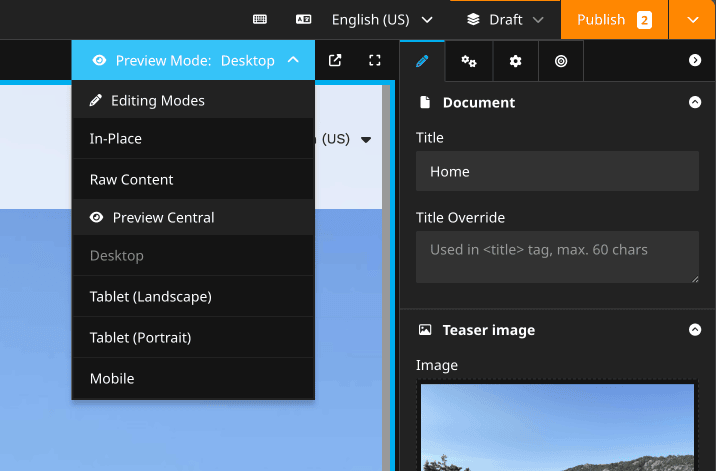
Task: Open the Draft workspace dropdown
Action: click(x=505, y=20)
